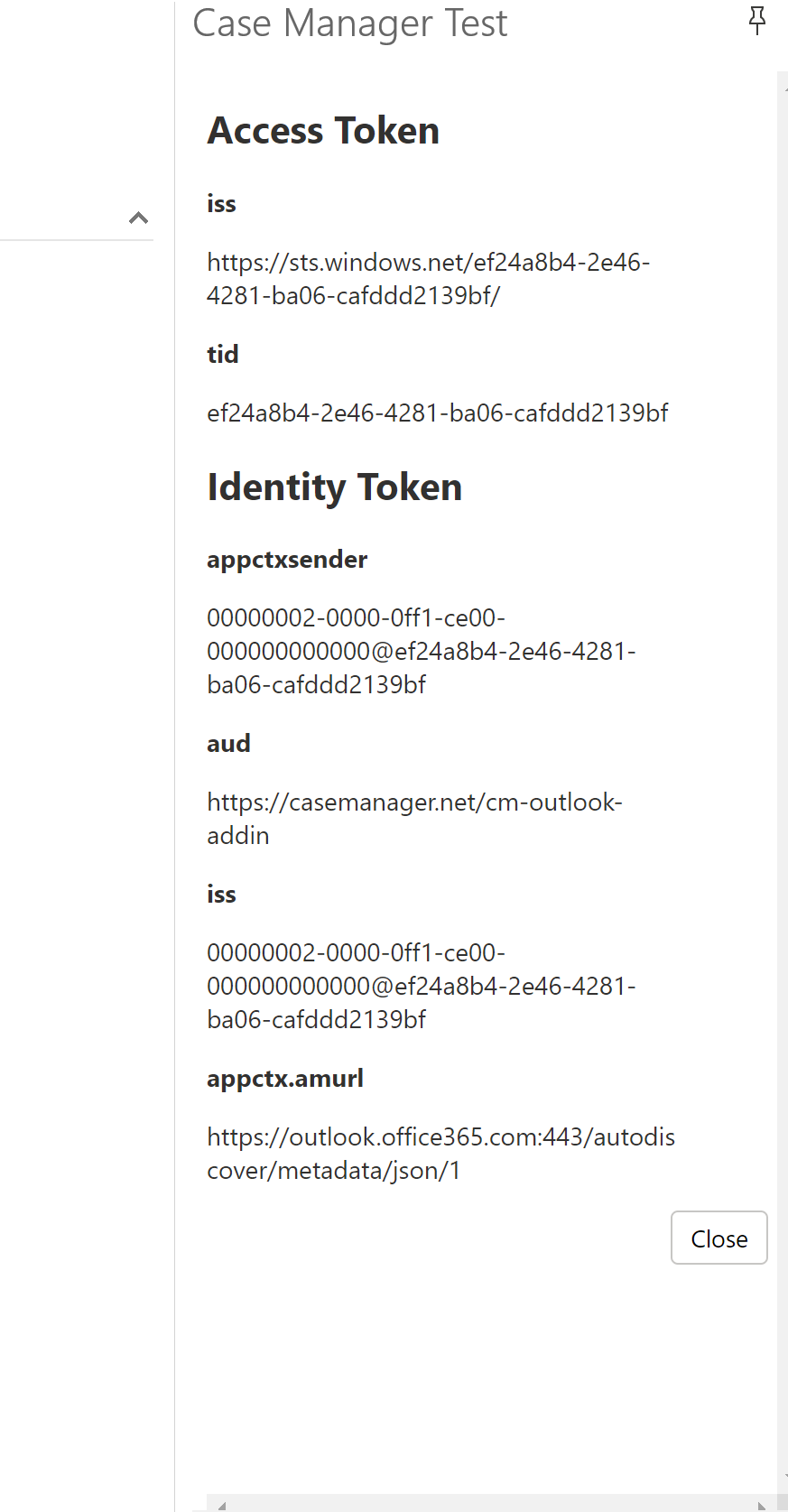Viewport: 788px width, 1512px height.
Task: Pin the Case Manager Test task pane
Action: pos(757,20)
